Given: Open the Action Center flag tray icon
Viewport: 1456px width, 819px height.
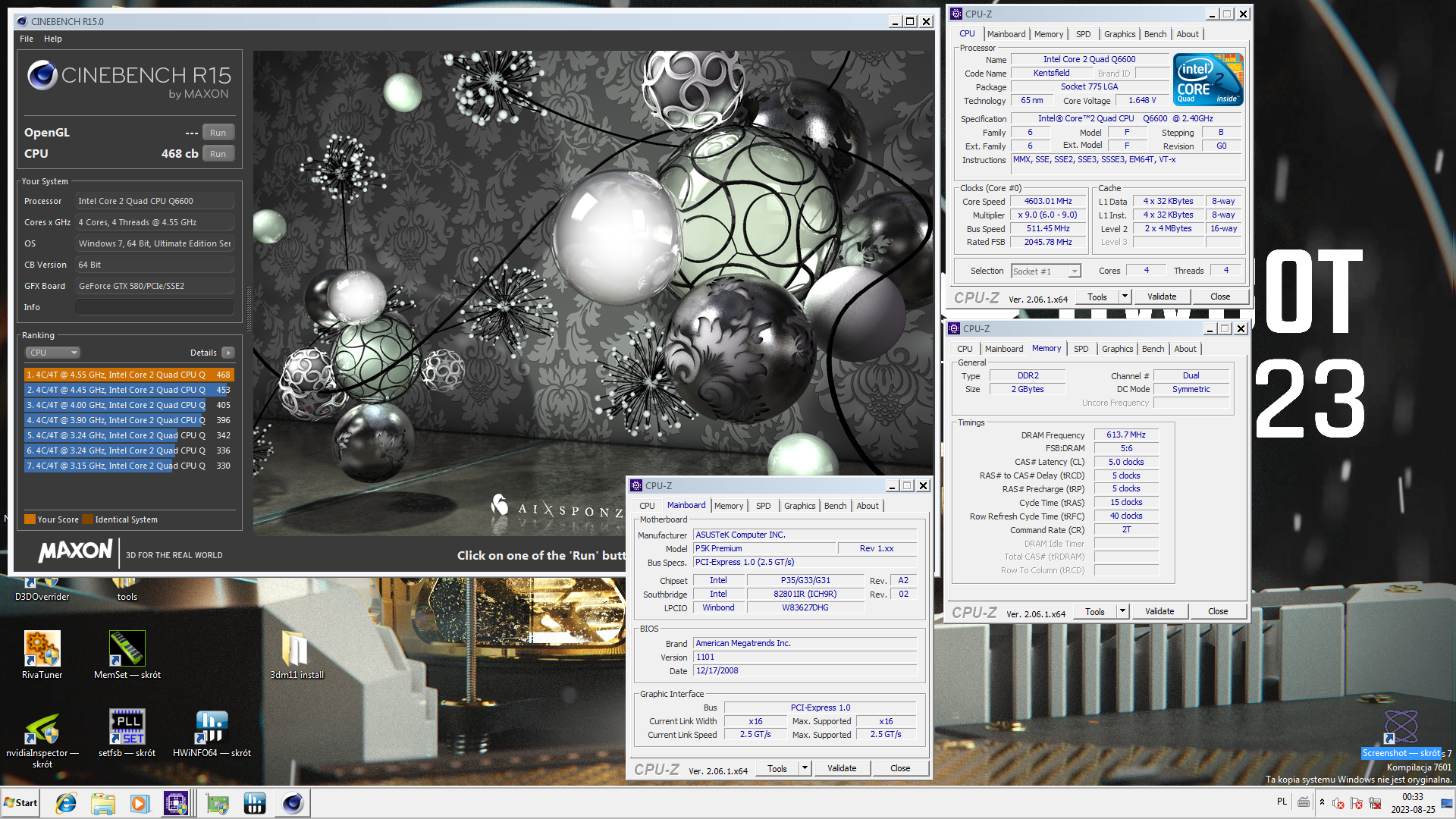Looking at the screenshot, I should (x=1357, y=803).
